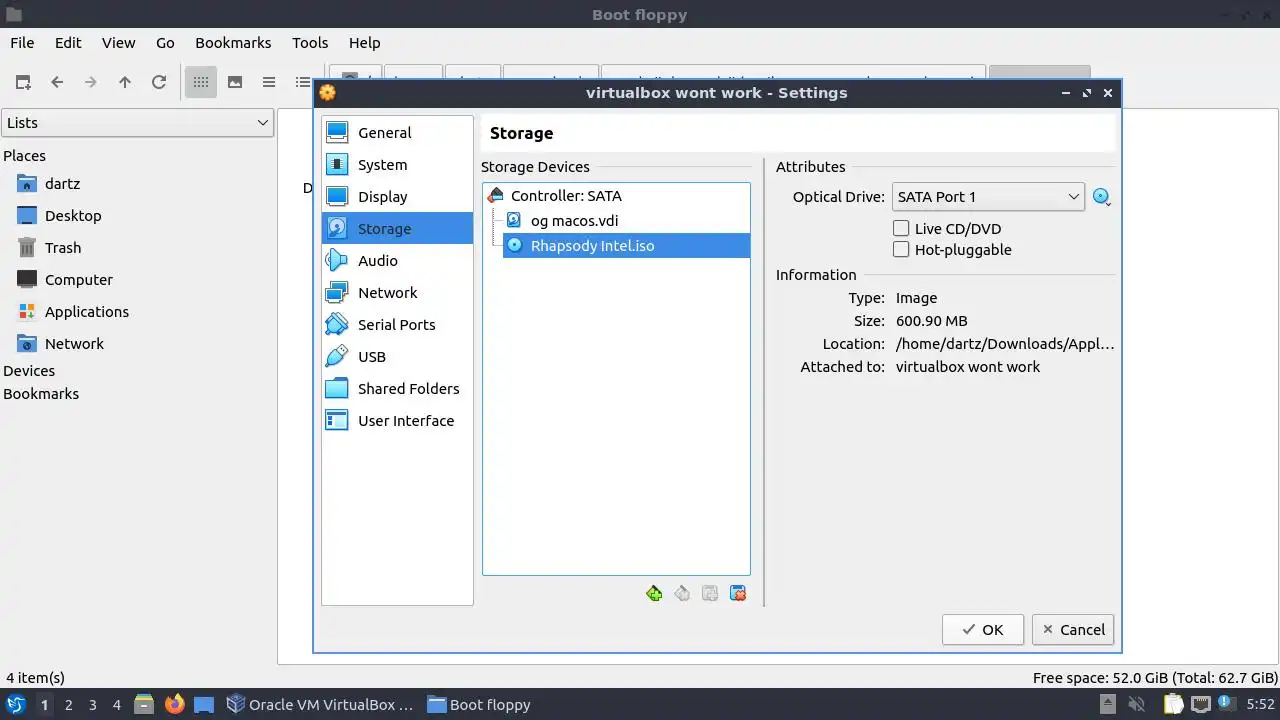Select the og macos.vdi disk
This screenshot has height=720, width=1280.
[626, 221]
